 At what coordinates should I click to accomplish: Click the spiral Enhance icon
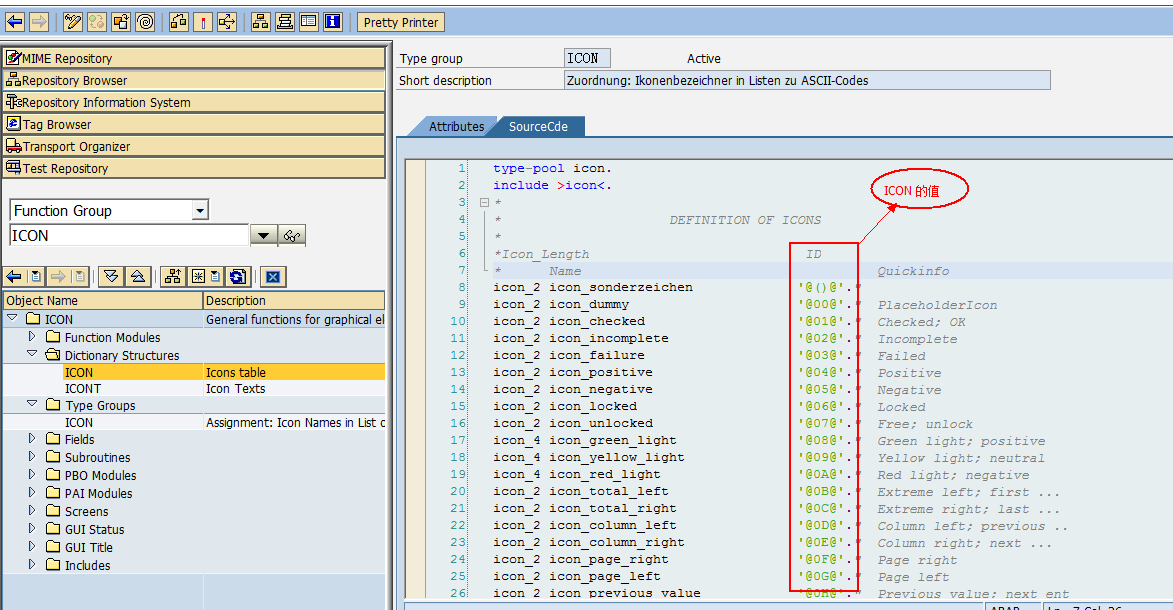click(x=145, y=22)
